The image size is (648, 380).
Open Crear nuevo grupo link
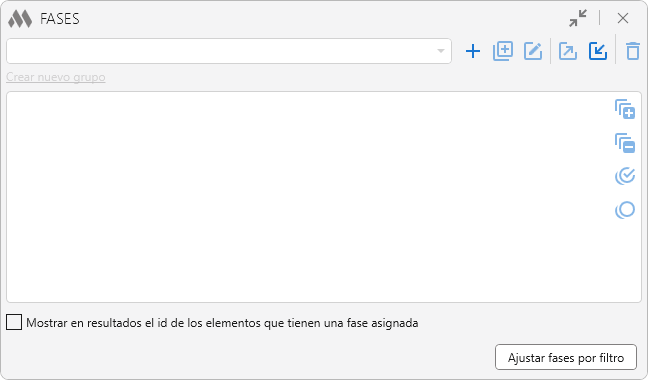click(x=56, y=77)
